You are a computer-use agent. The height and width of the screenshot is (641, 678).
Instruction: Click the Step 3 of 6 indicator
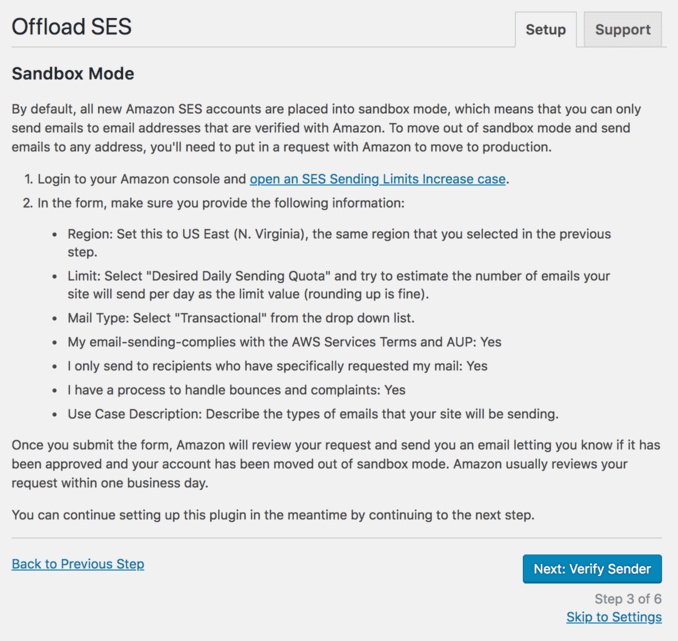628,599
